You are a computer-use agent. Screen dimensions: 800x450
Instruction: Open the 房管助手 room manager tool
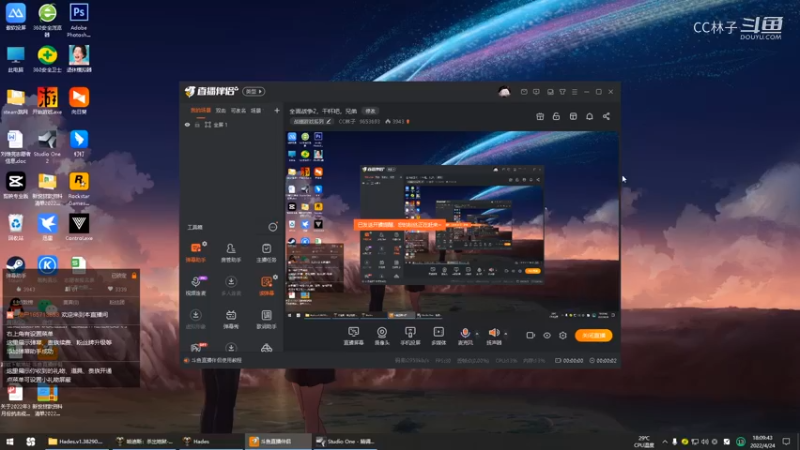[231, 252]
